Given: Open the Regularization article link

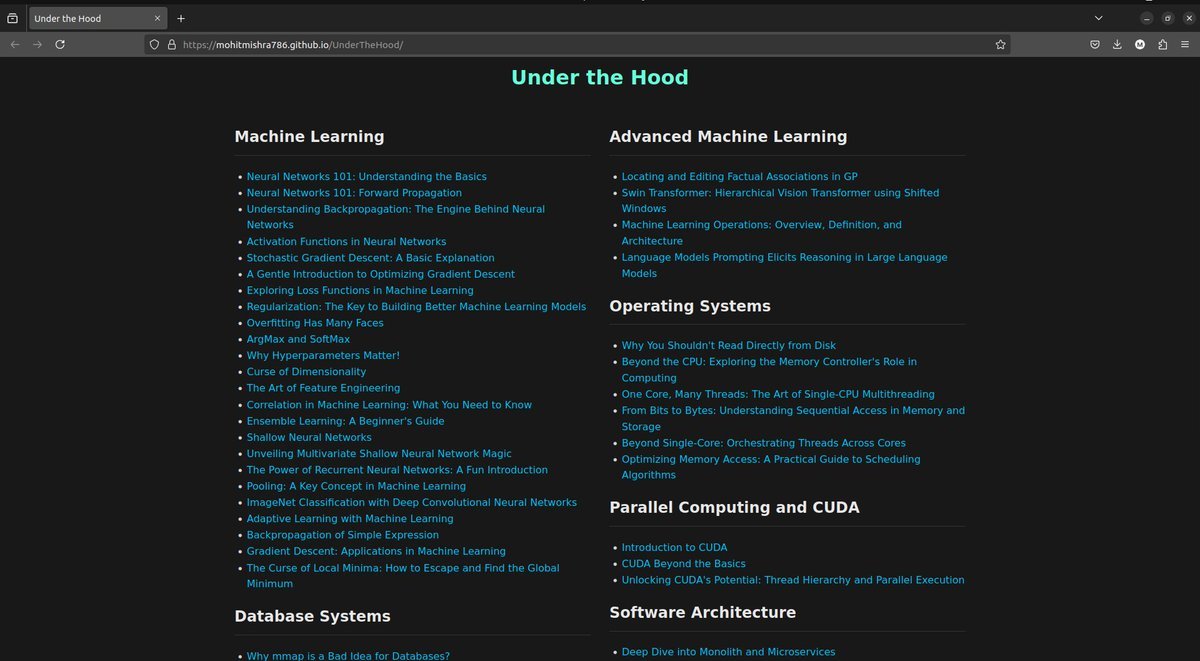Looking at the screenshot, I should (416, 307).
